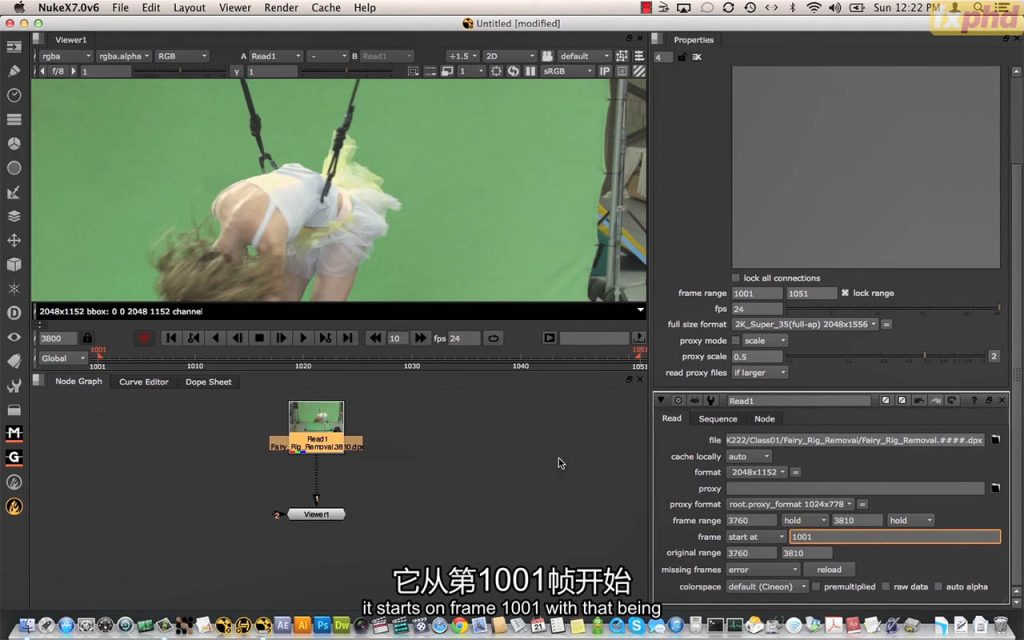Jump to the first frame
The height and width of the screenshot is (640, 1024).
click(x=171, y=338)
